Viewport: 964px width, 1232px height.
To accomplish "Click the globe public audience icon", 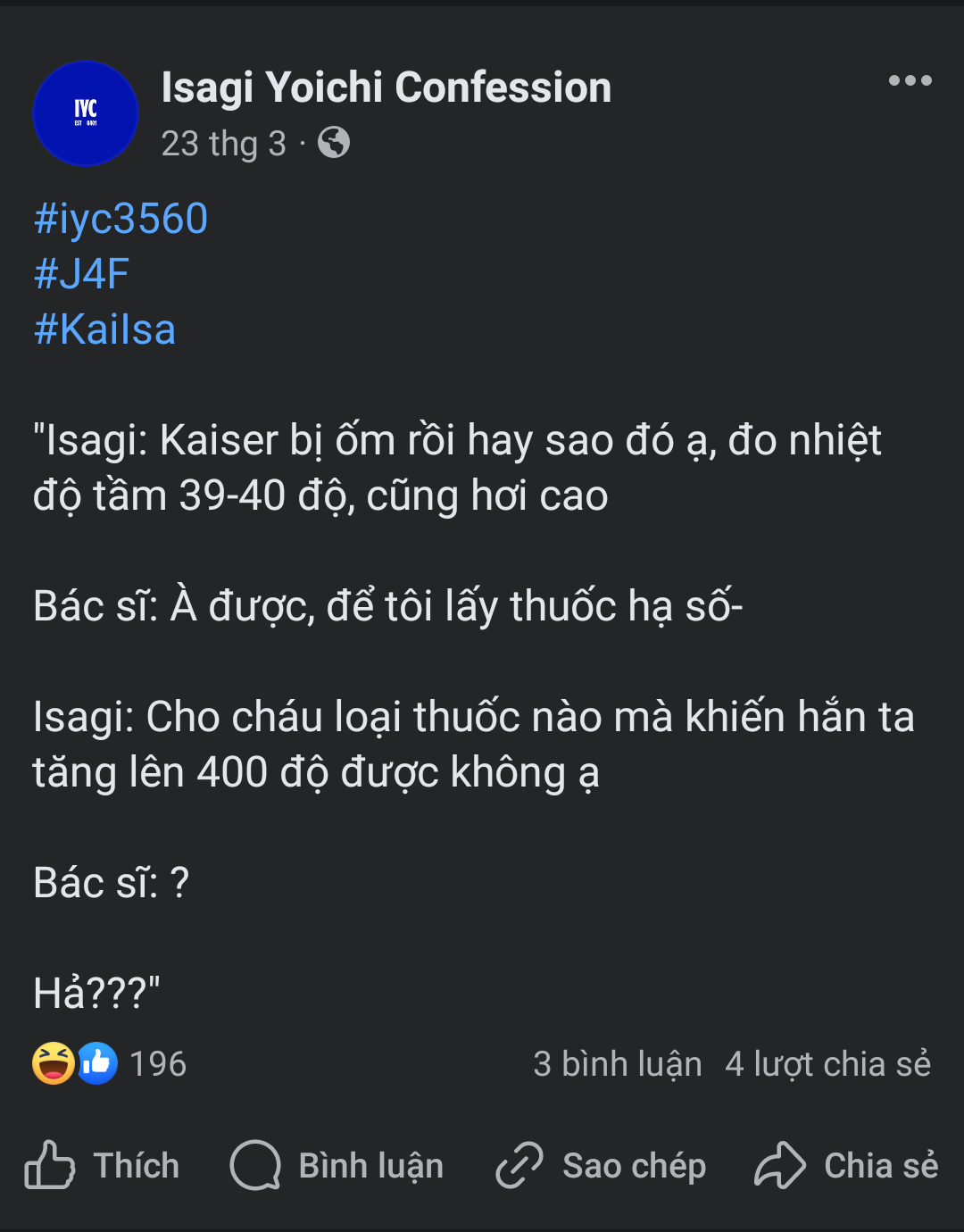I will 334,143.
